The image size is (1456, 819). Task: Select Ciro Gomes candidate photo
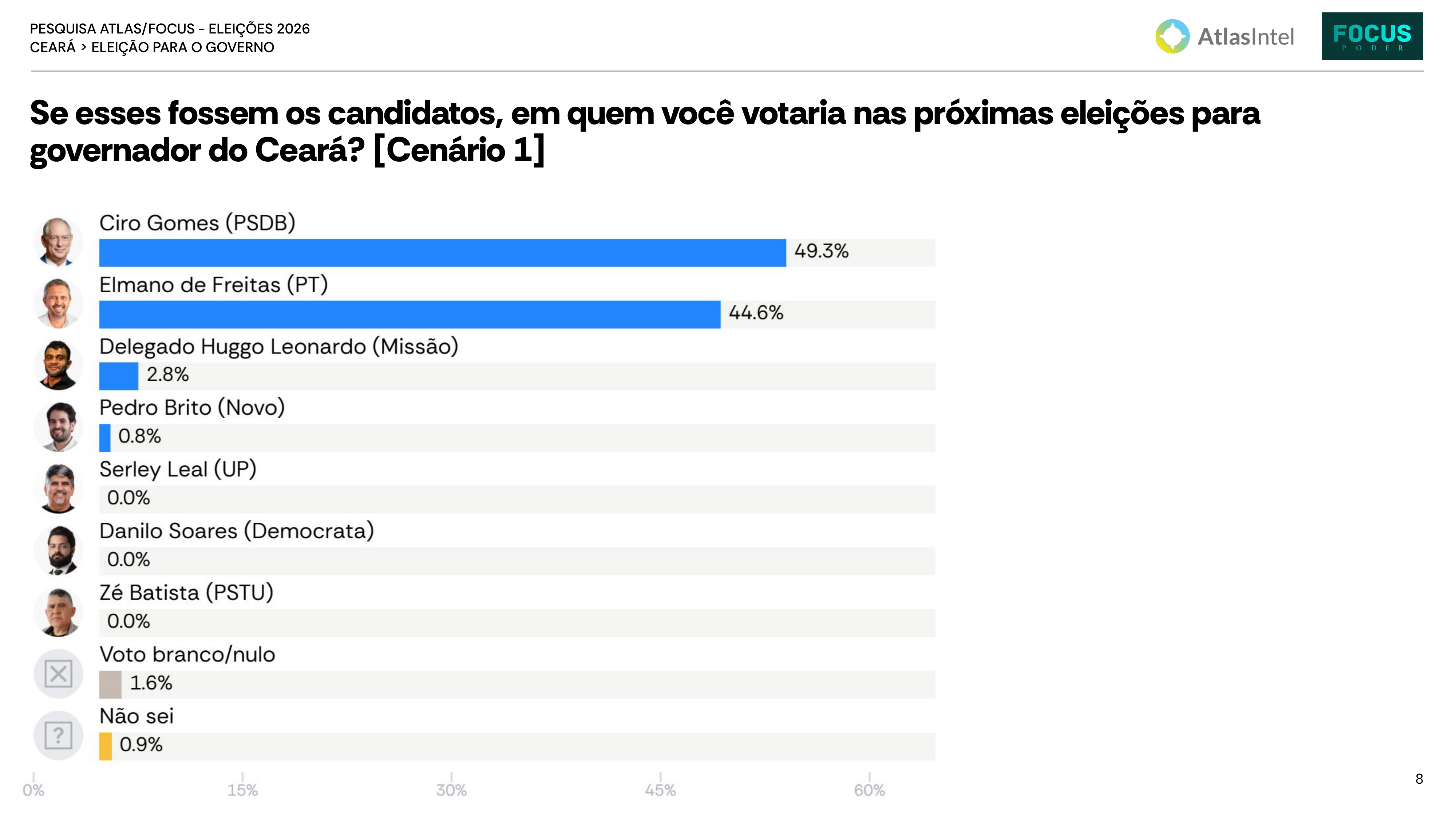(58, 242)
